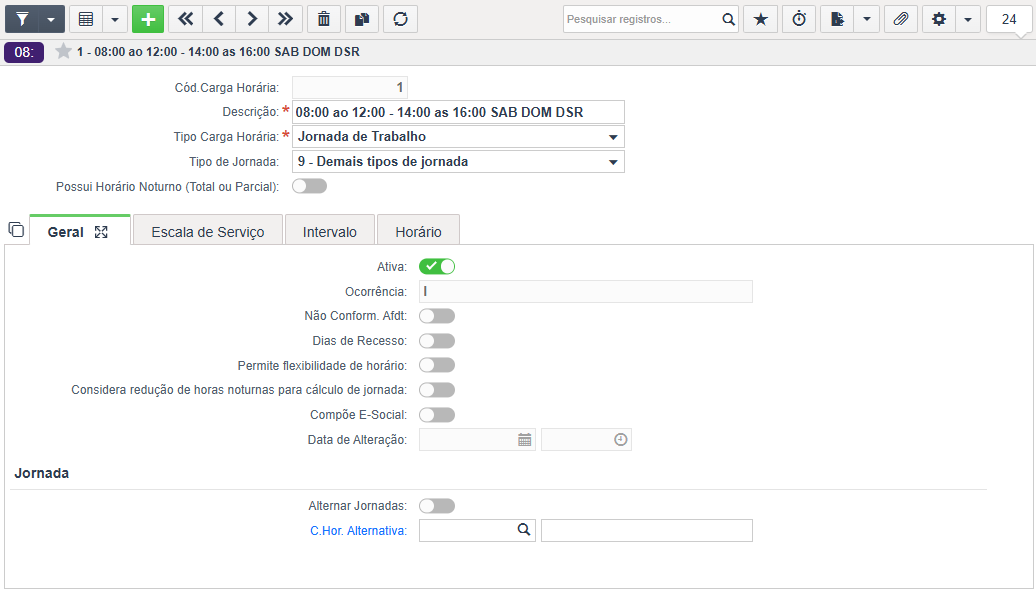1036x591 pixels.
Task: Toggle Permite flexibilidade de horário
Action: [437, 366]
